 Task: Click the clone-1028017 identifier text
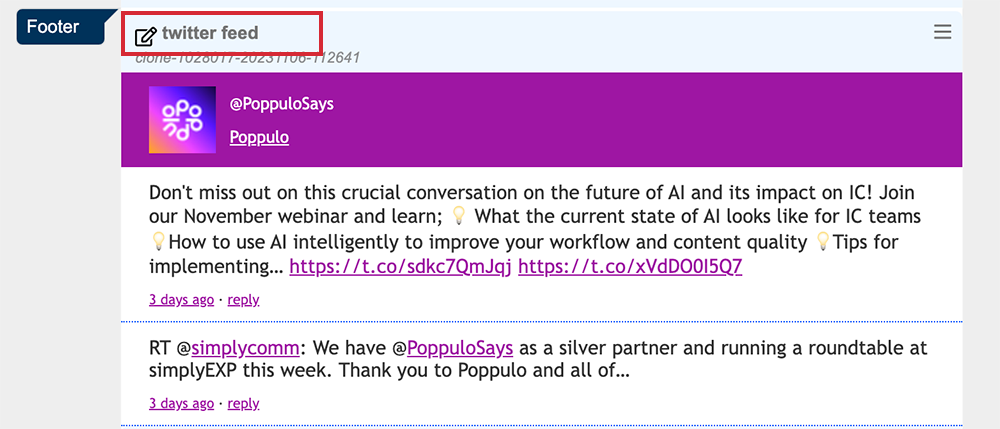tap(248, 58)
